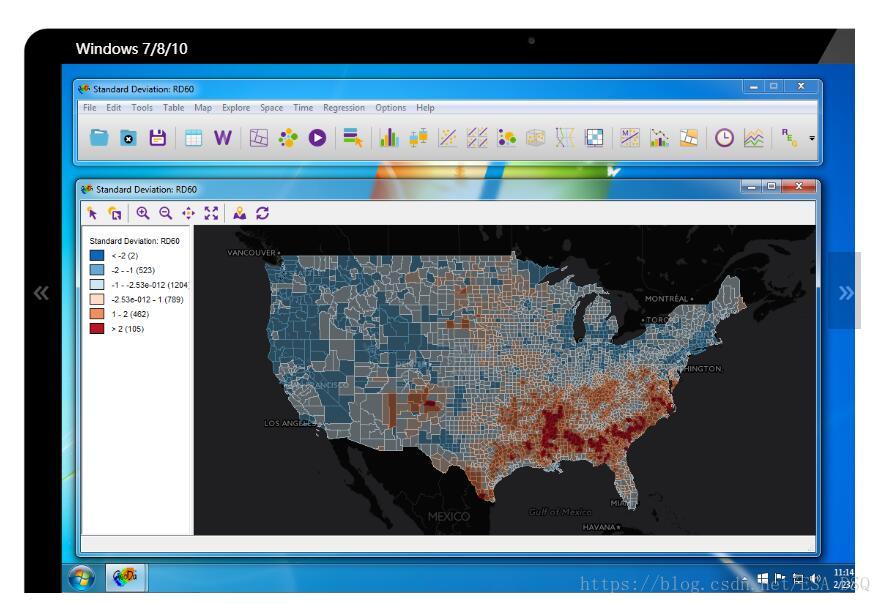The image size is (881, 604).
Task: Open the Regression menu
Action: pos(344,107)
